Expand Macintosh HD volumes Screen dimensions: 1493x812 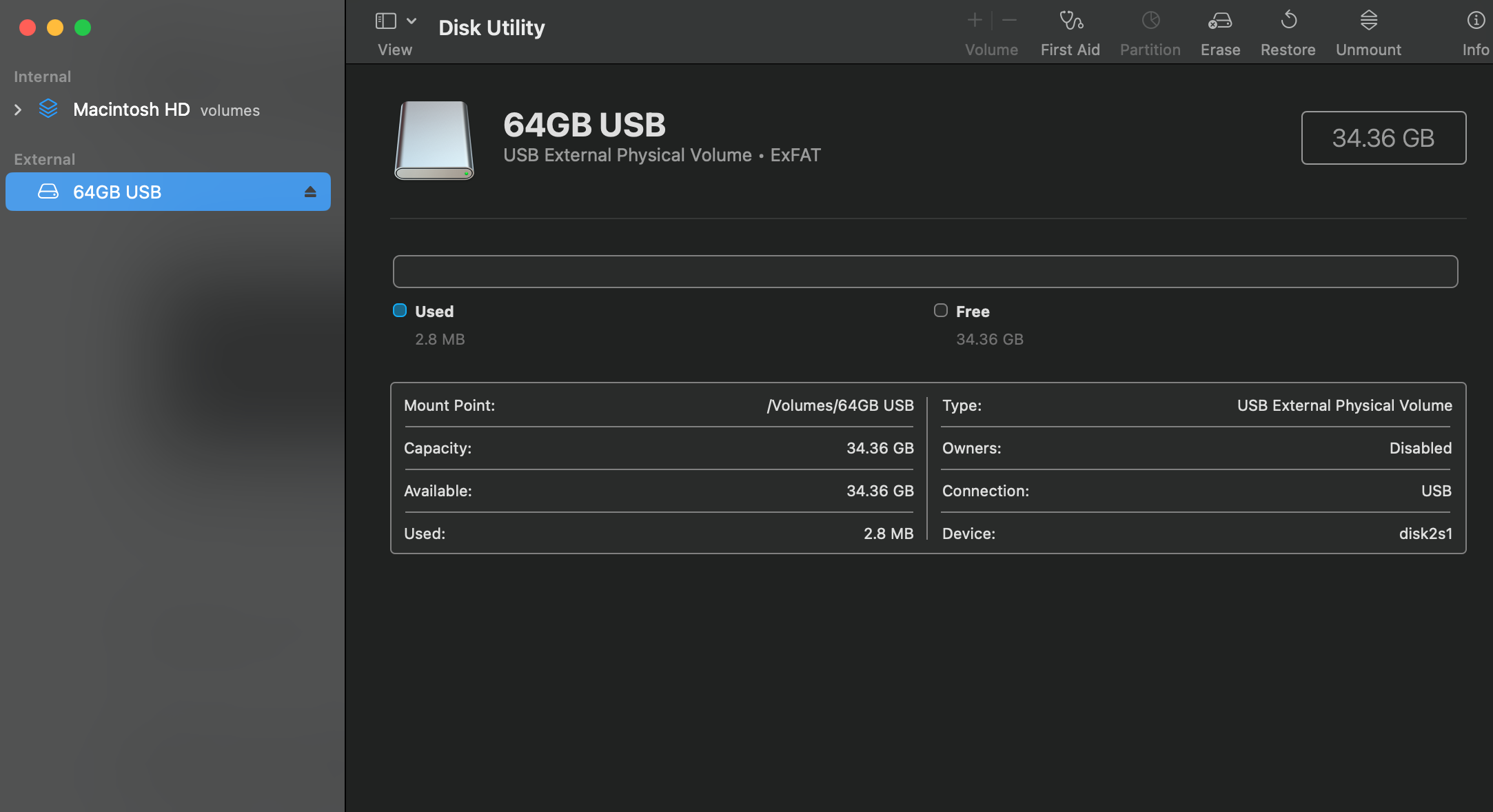17,109
